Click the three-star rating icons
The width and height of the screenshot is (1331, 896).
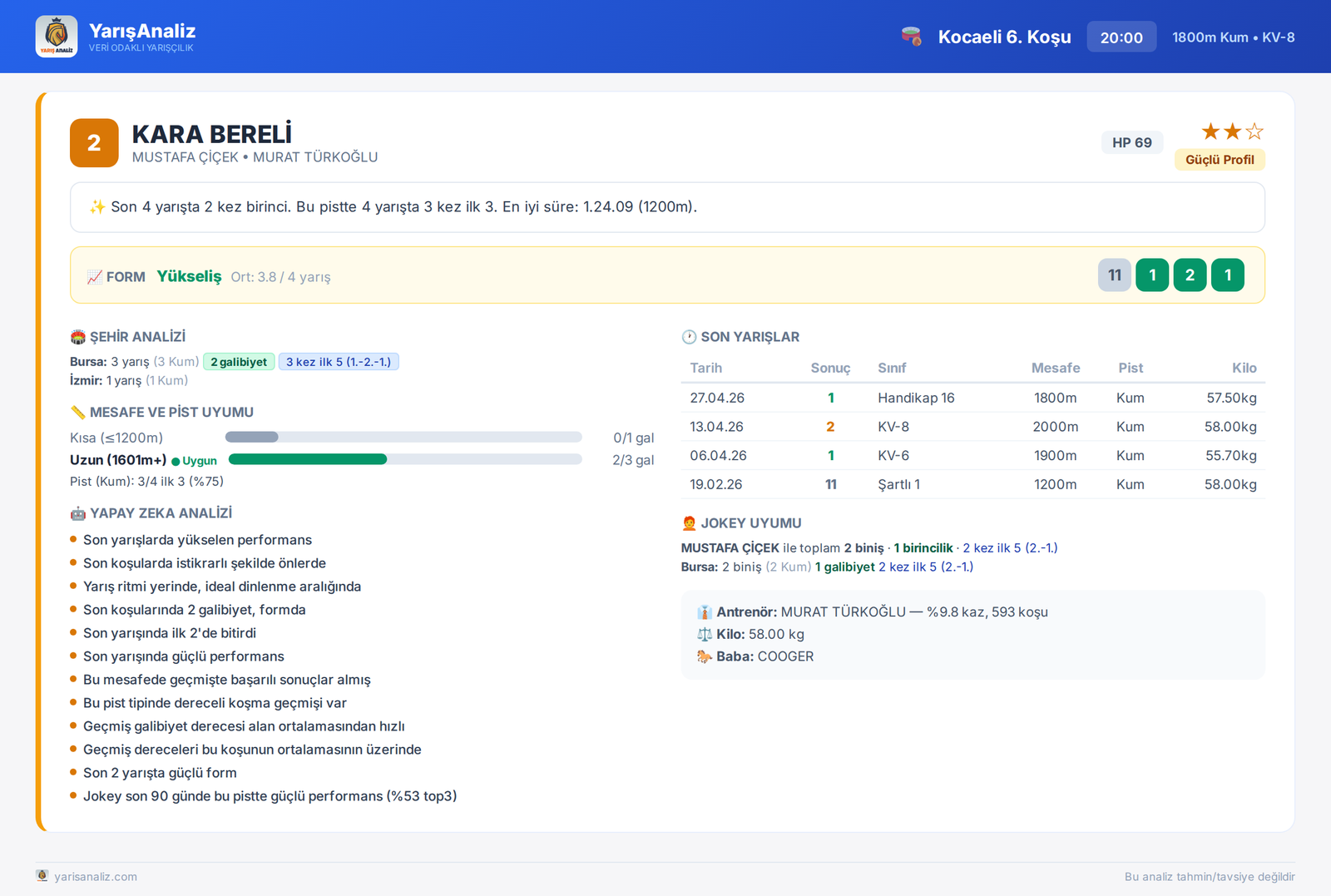click(1232, 131)
